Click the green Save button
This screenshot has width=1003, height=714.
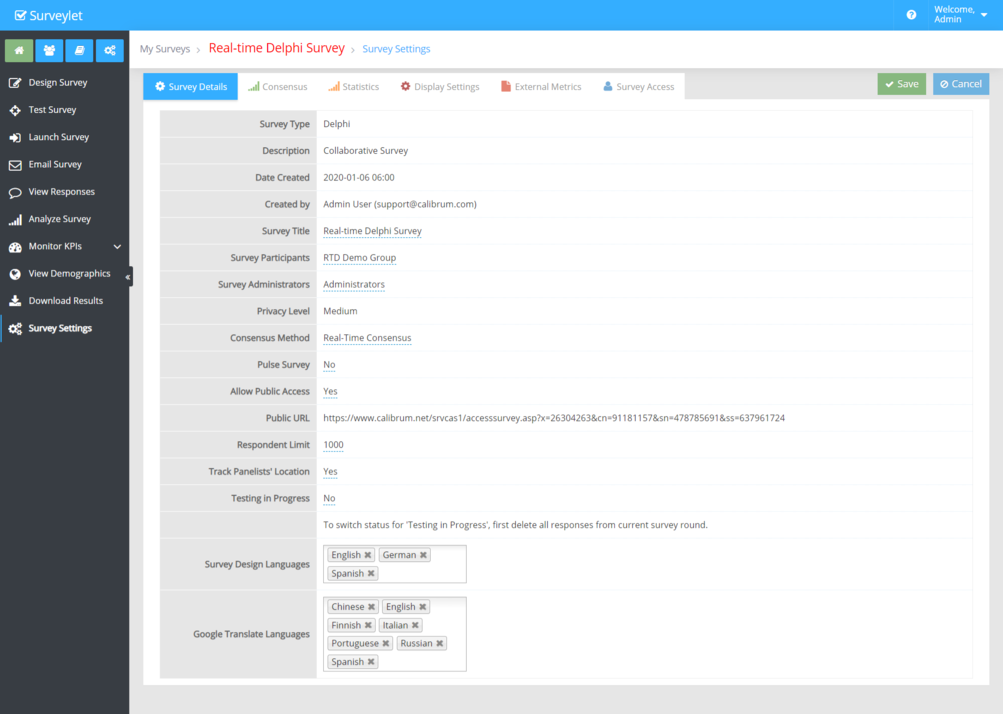tap(901, 84)
